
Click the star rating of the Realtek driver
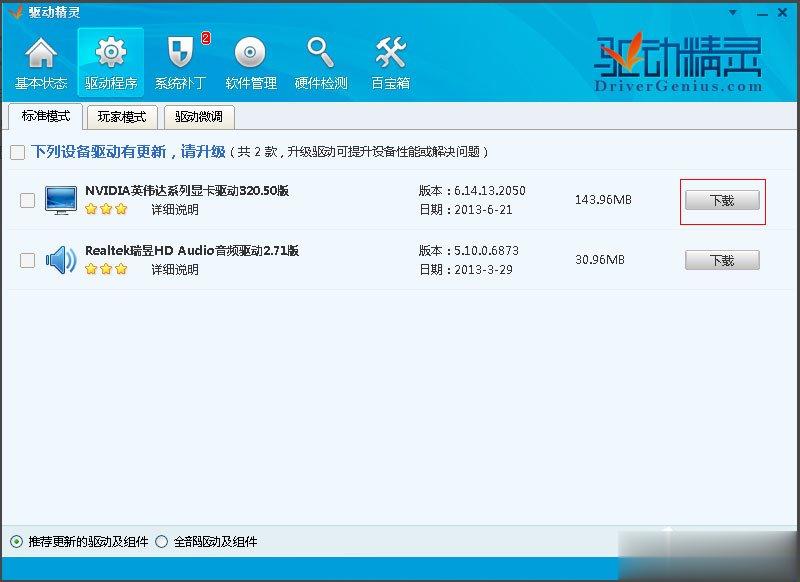tap(106, 269)
